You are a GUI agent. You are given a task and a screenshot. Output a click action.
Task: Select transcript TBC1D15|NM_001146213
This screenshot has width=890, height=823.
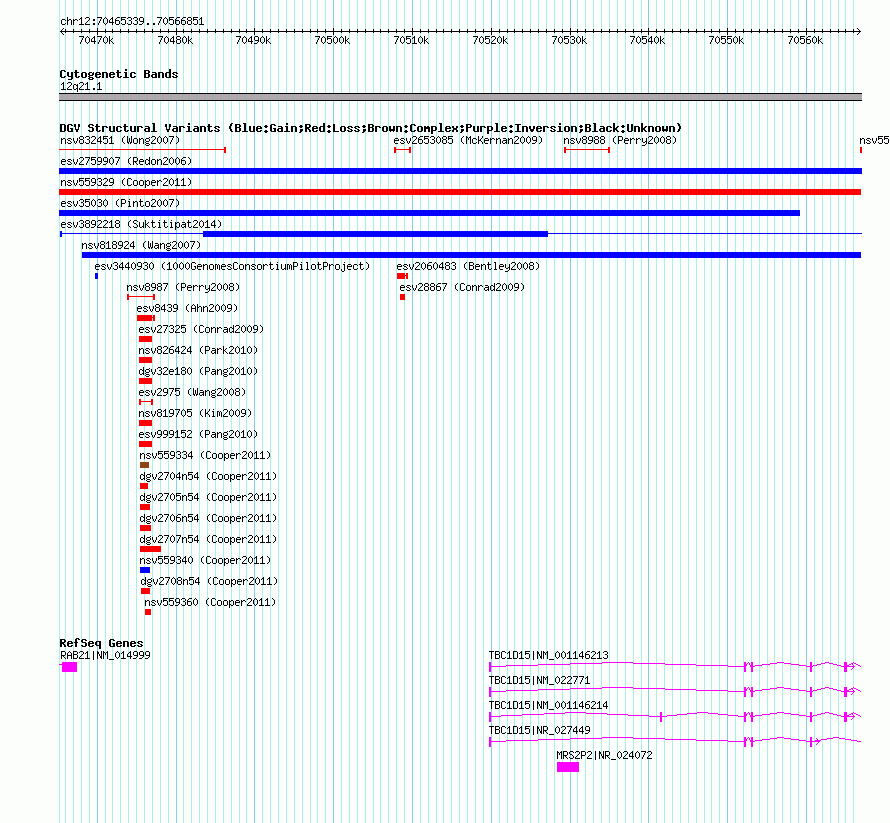tap(548, 655)
